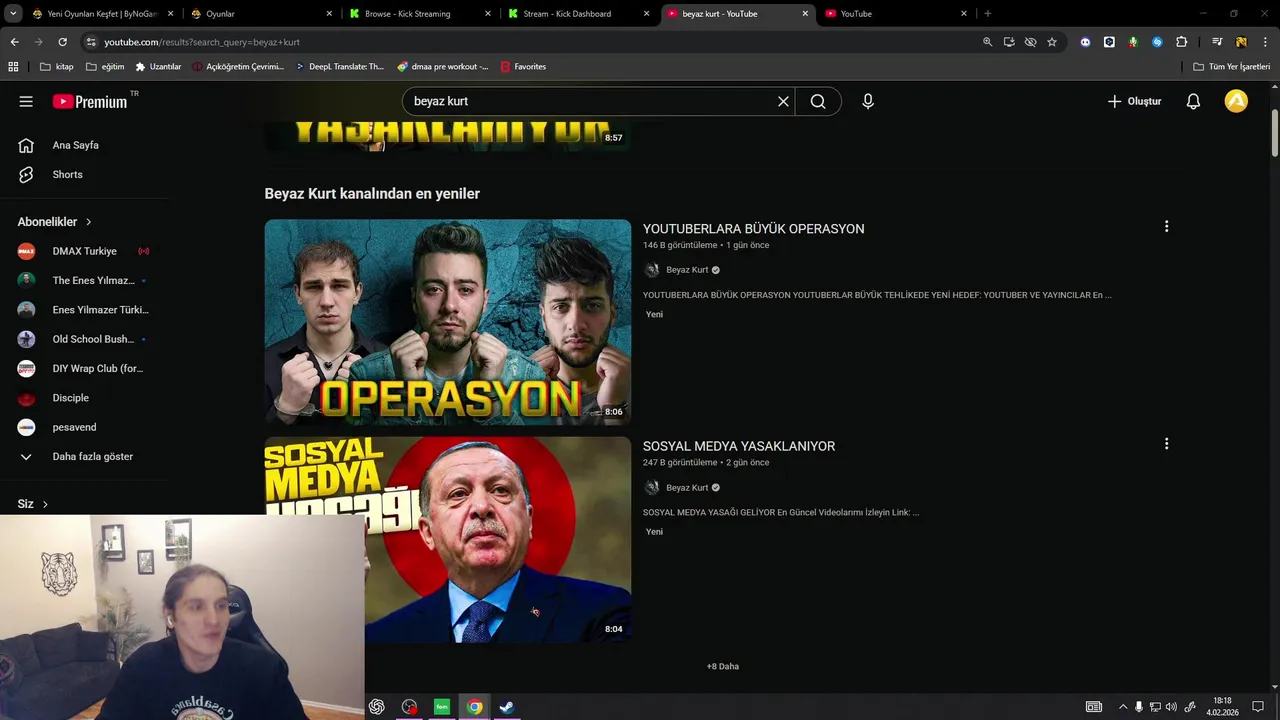The width and height of the screenshot is (1280, 720).
Task: Open the Tüm Yer İşaretleri folder
Action: pyautogui.click(x=1231, y=67)
